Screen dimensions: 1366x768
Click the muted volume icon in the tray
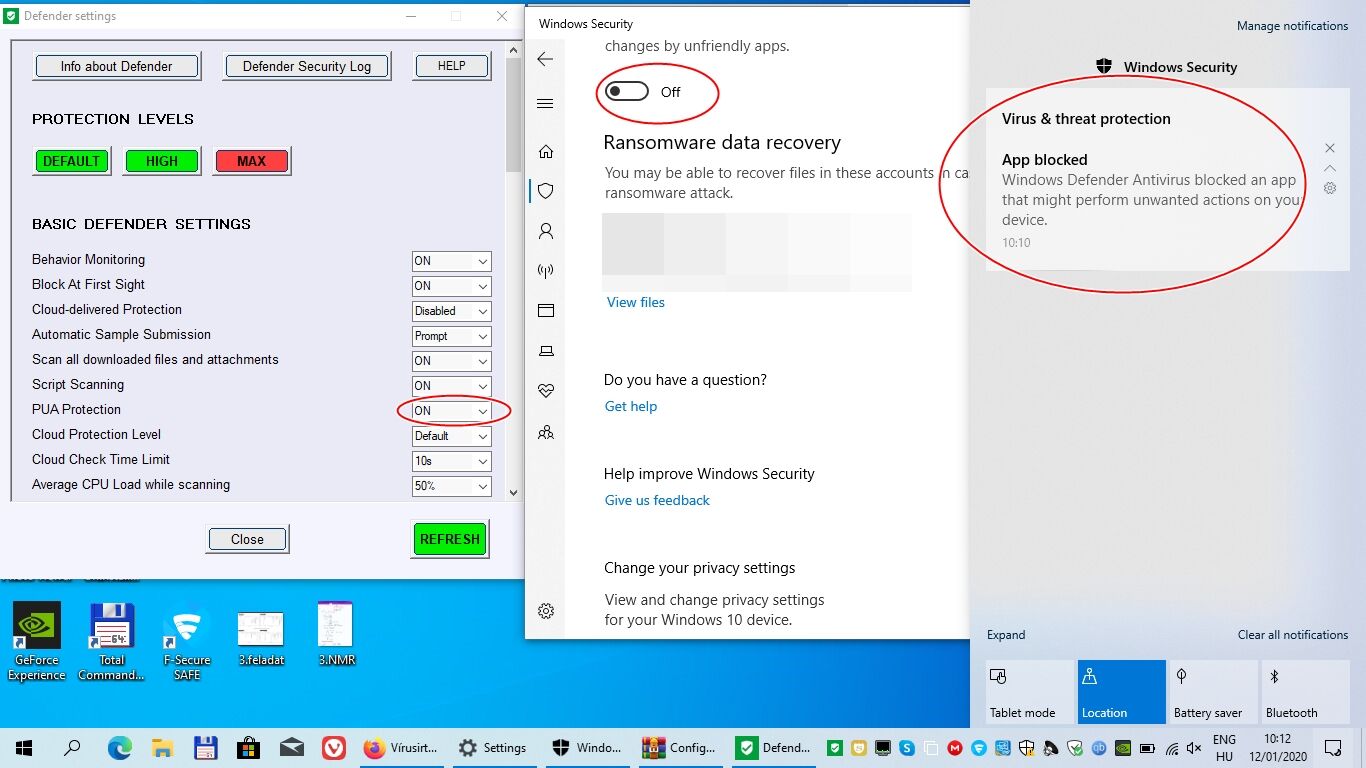coord(1195,747)
